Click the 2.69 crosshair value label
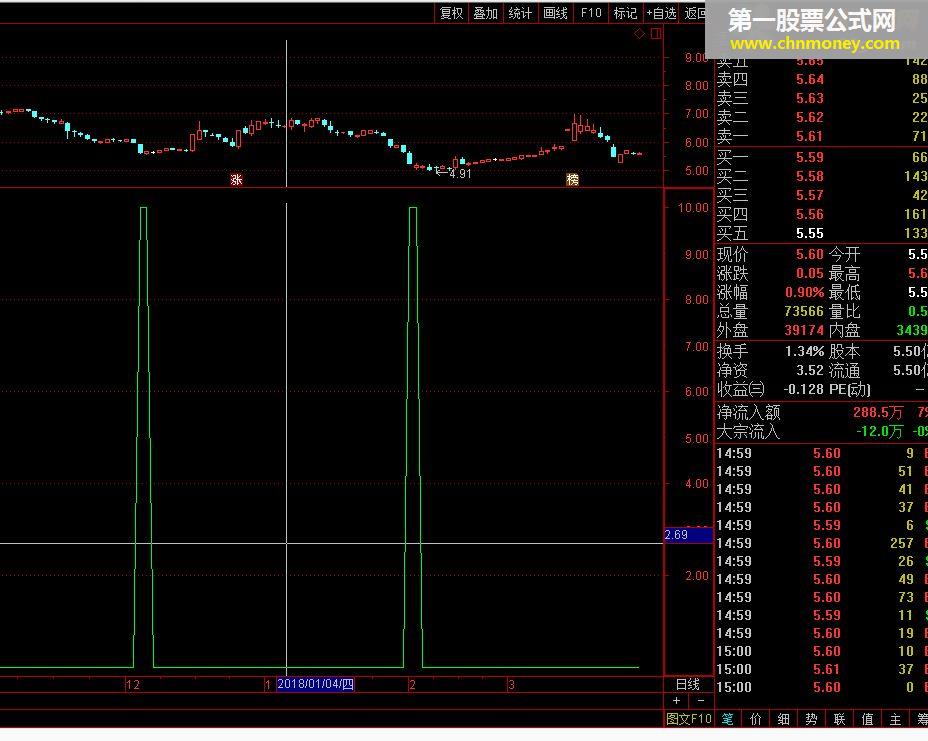 pyautogui.click(x=688, y=535)
